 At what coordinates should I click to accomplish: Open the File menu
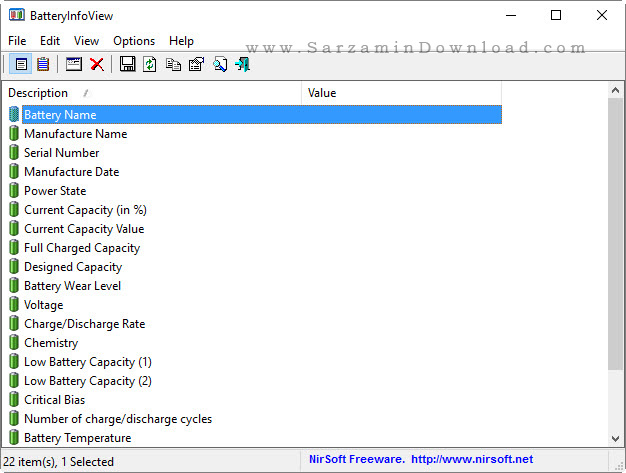[x=17, y=41]
